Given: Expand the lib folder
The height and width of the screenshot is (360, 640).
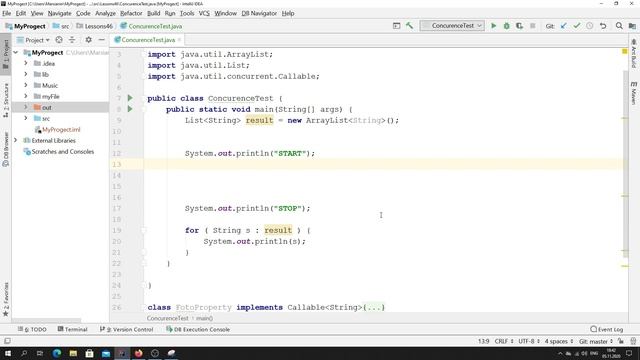Looking at the screenshot, I should tap(26, 74).
